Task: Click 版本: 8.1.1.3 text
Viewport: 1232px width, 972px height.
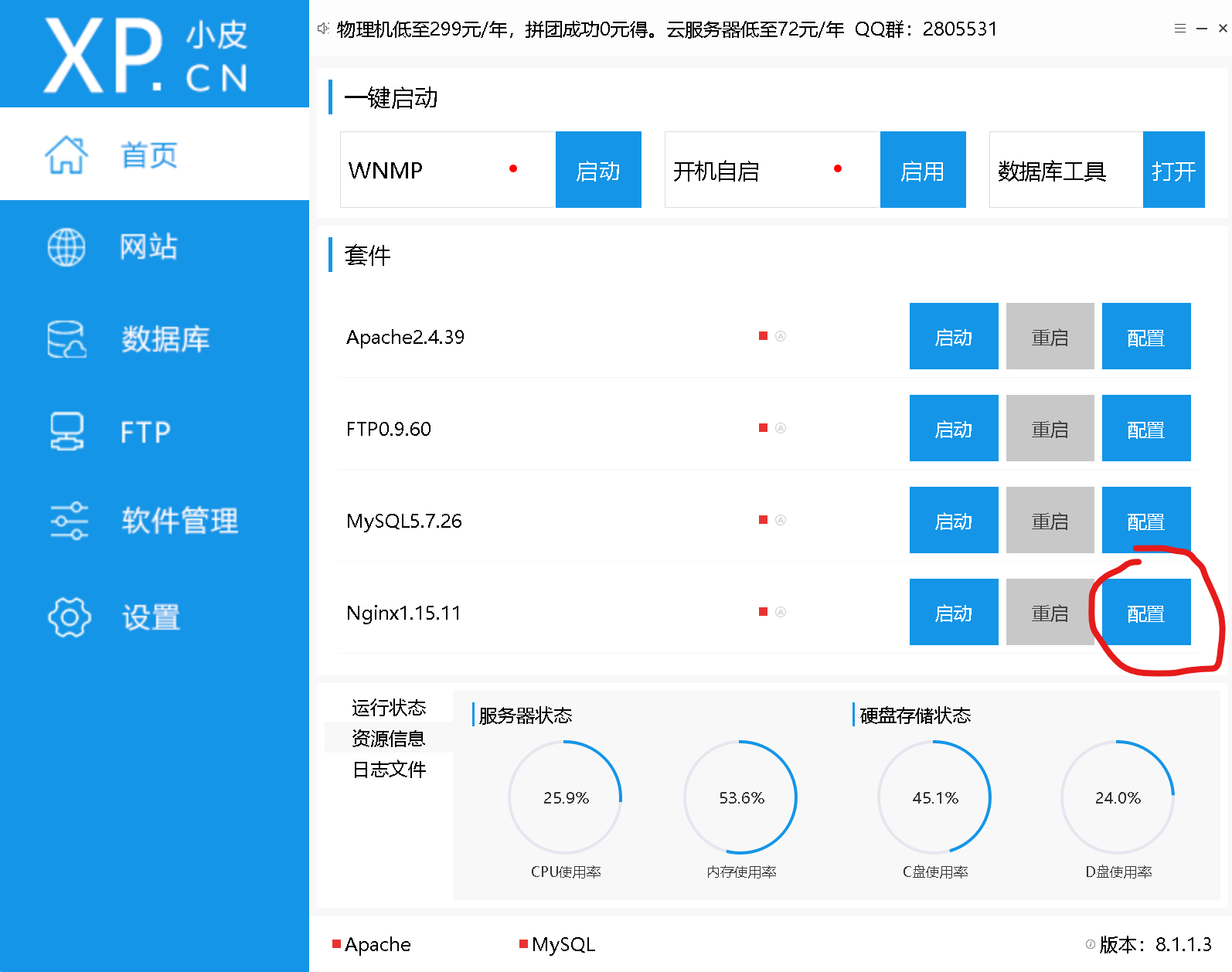Action: (x=1155, y=944)
